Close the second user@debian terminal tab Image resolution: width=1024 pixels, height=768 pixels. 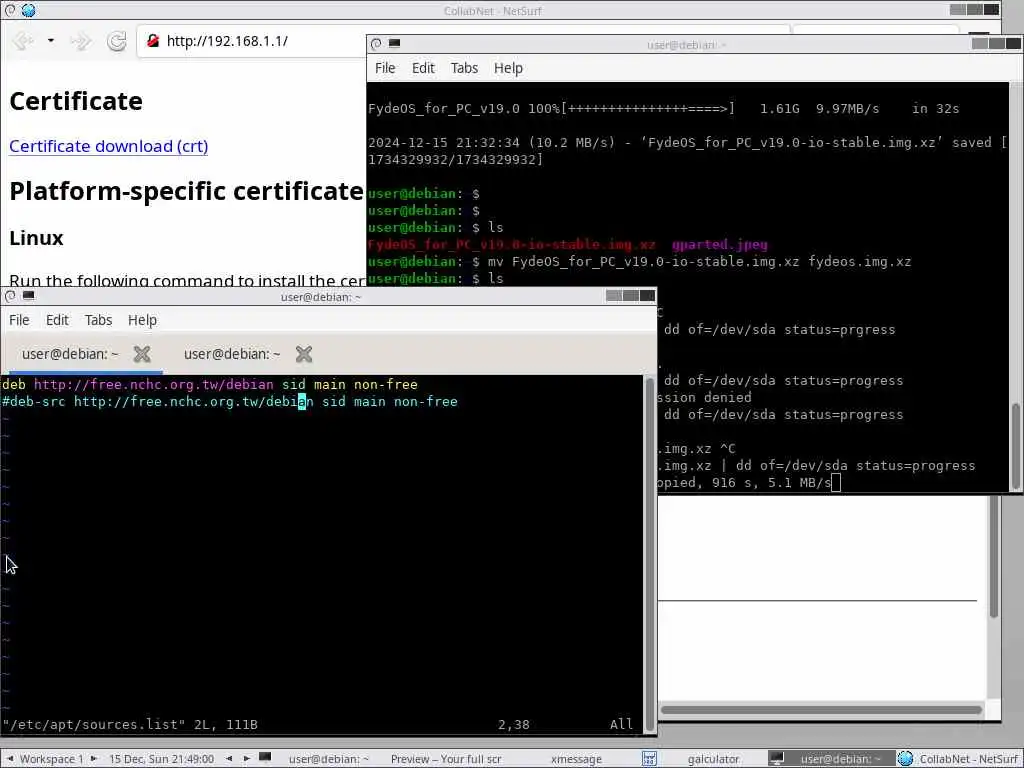[304, 354]
